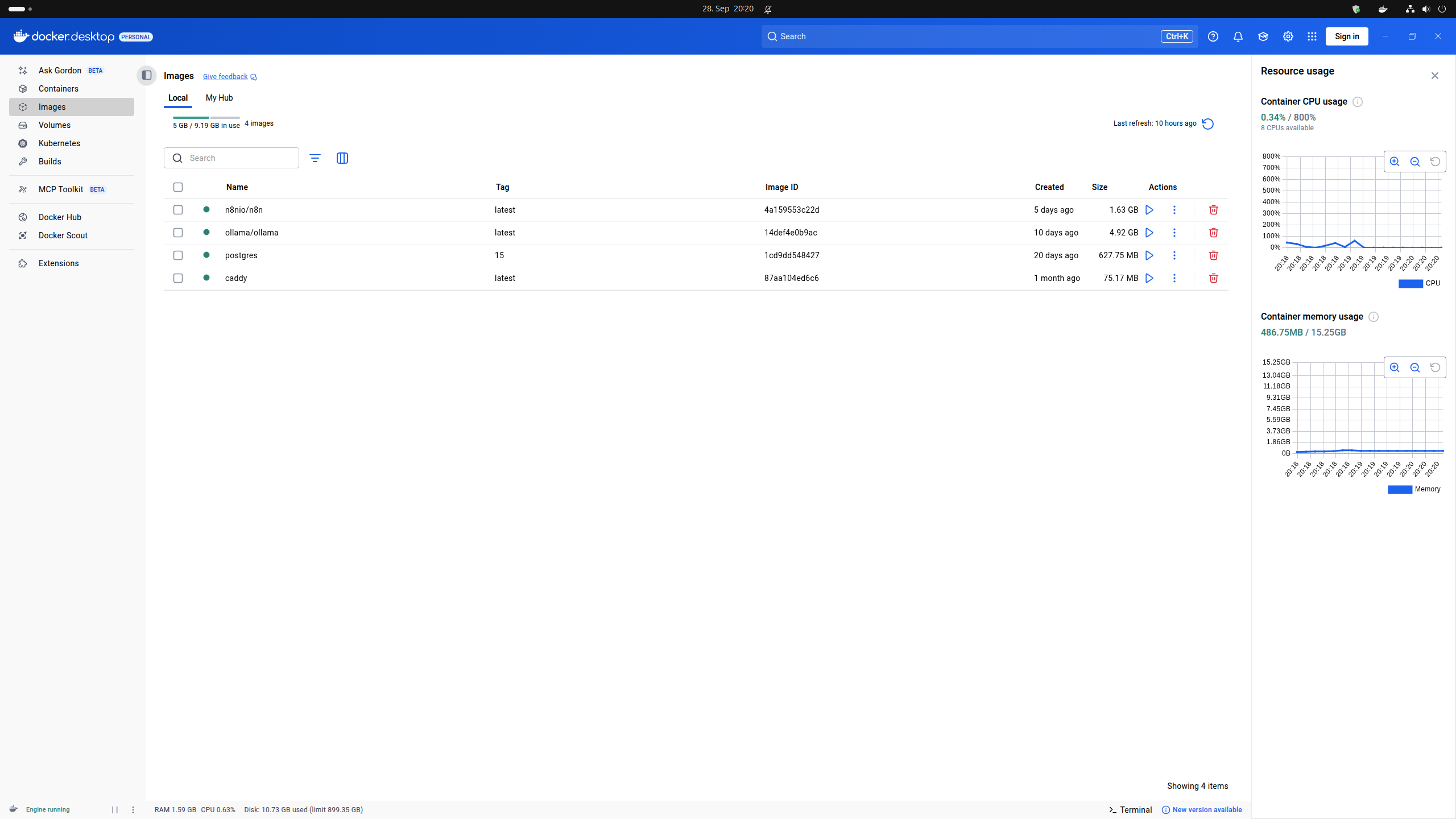Run the postgres image

point(1149,255)
